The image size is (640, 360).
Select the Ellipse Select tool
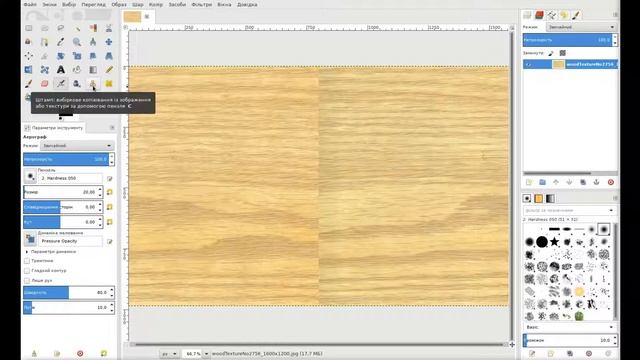coord(44,28)
